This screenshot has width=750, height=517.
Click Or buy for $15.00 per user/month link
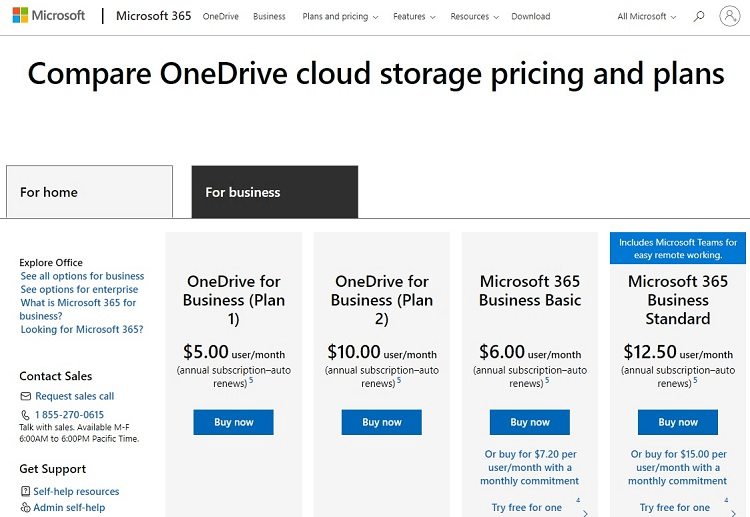pyautogui.click(x=678, y=467)
